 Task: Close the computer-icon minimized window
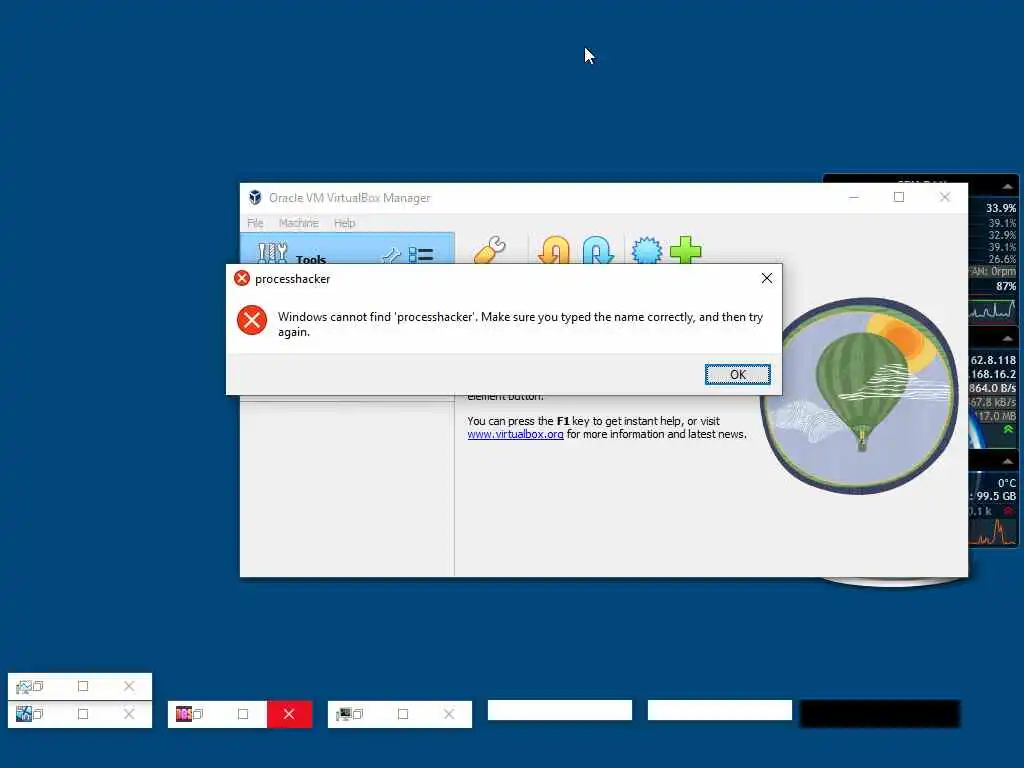449,714
